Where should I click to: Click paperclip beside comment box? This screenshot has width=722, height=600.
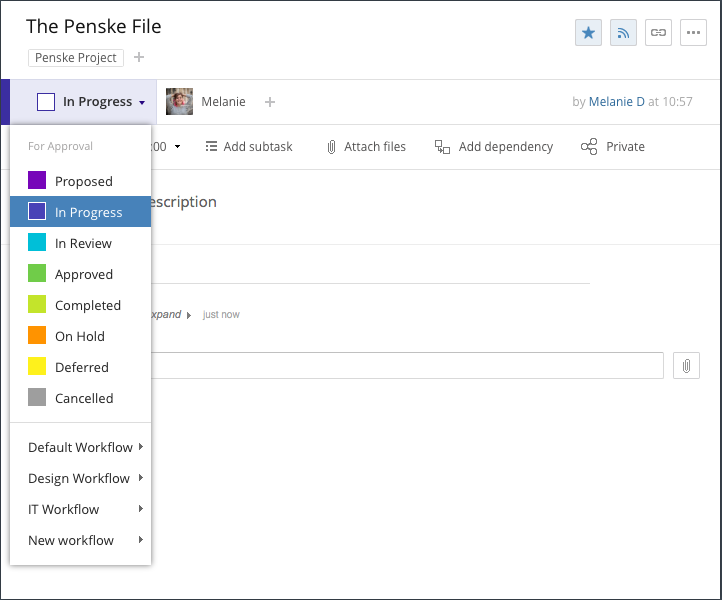[686, 366]
